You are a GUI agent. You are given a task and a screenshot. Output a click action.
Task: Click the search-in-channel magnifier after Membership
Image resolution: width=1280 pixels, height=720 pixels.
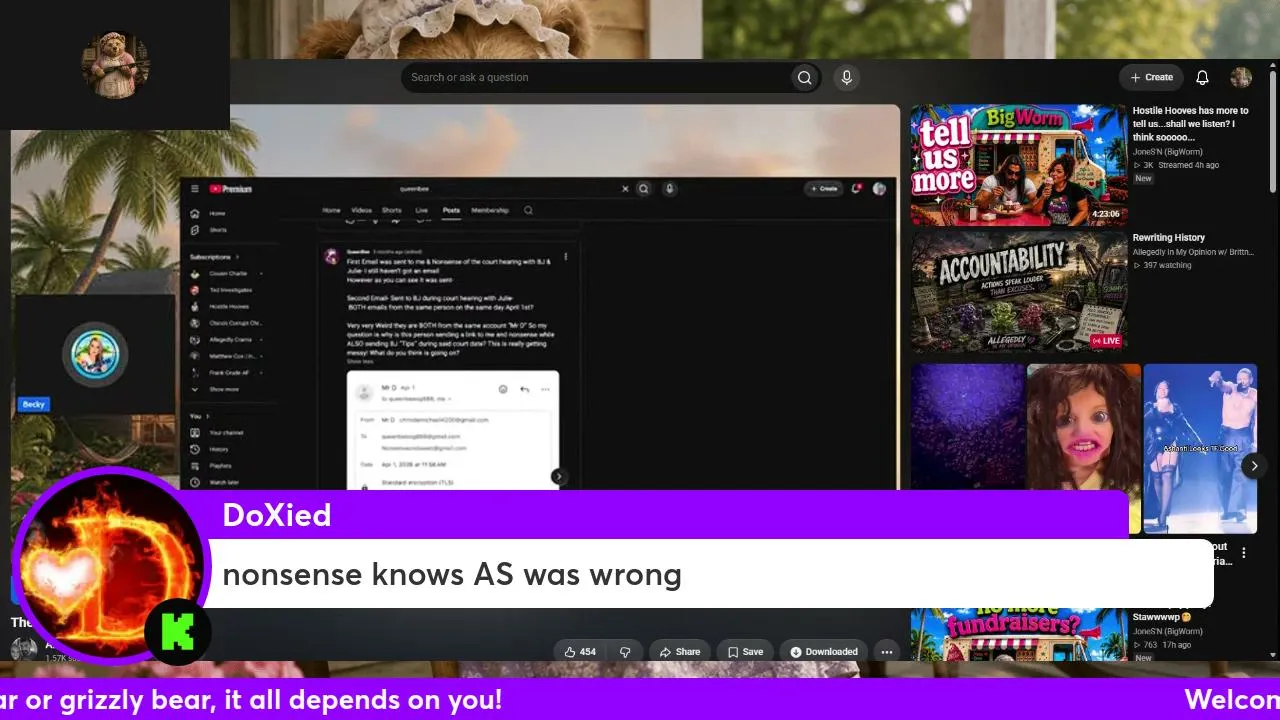pos(528,210)
